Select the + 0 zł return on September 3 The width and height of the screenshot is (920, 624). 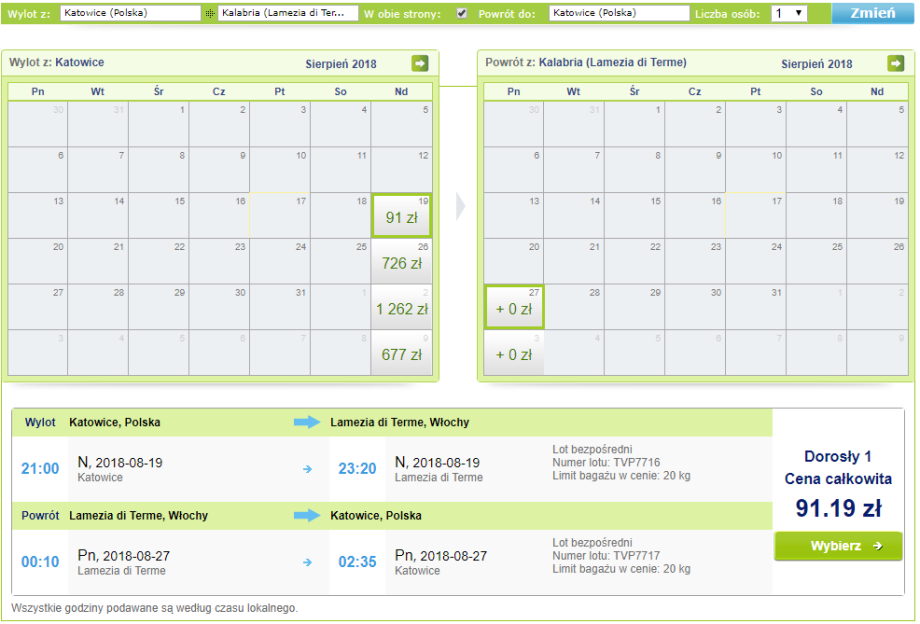tap(514, 353)
